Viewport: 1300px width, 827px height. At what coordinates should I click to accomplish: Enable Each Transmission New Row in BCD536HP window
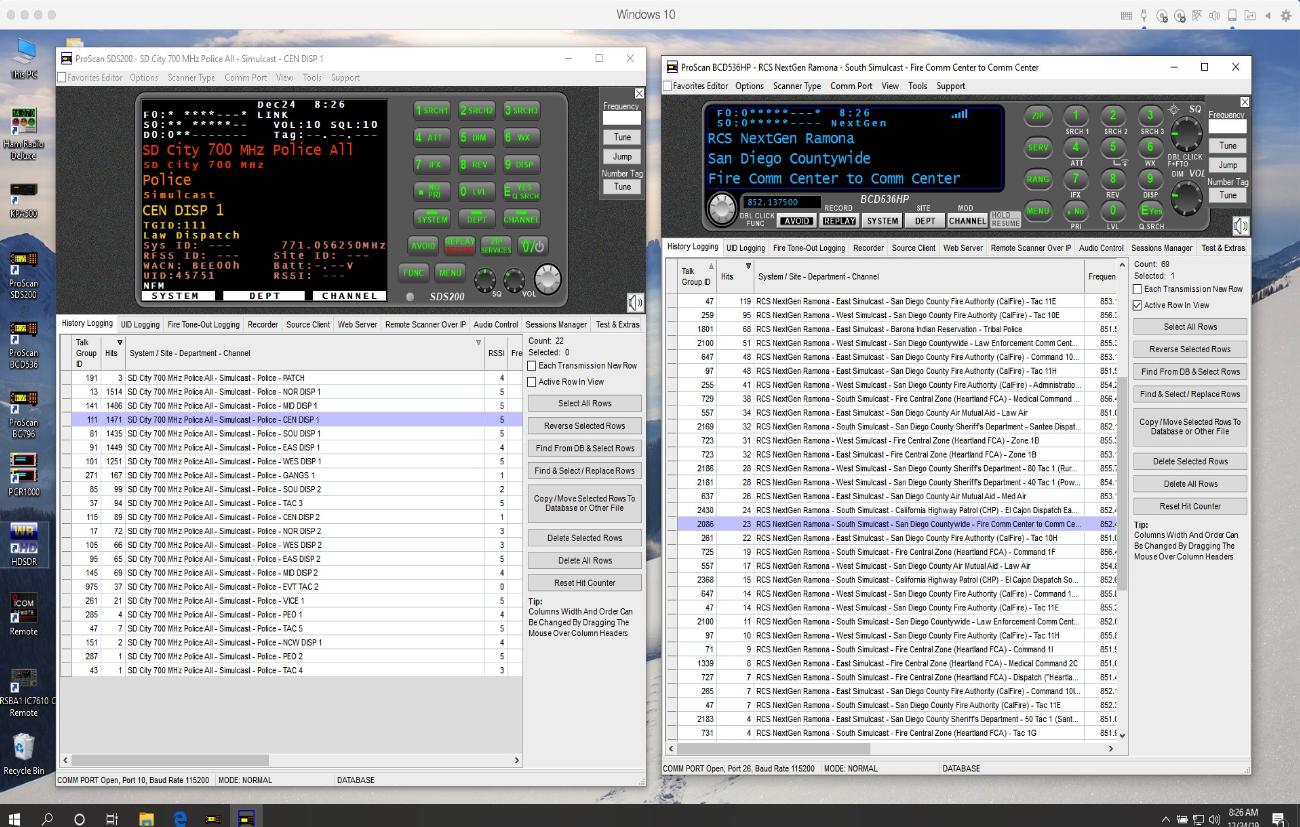pyautogui.click(x=1138, y=289)
